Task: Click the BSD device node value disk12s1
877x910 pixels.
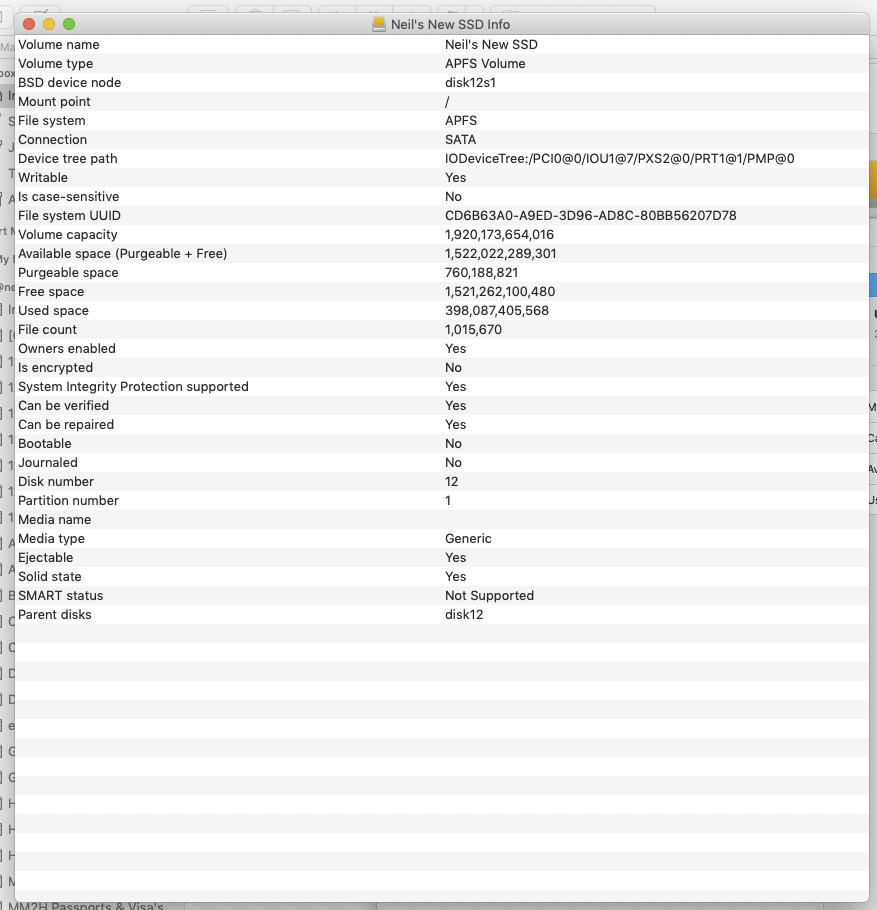Action: click(470, 82)
